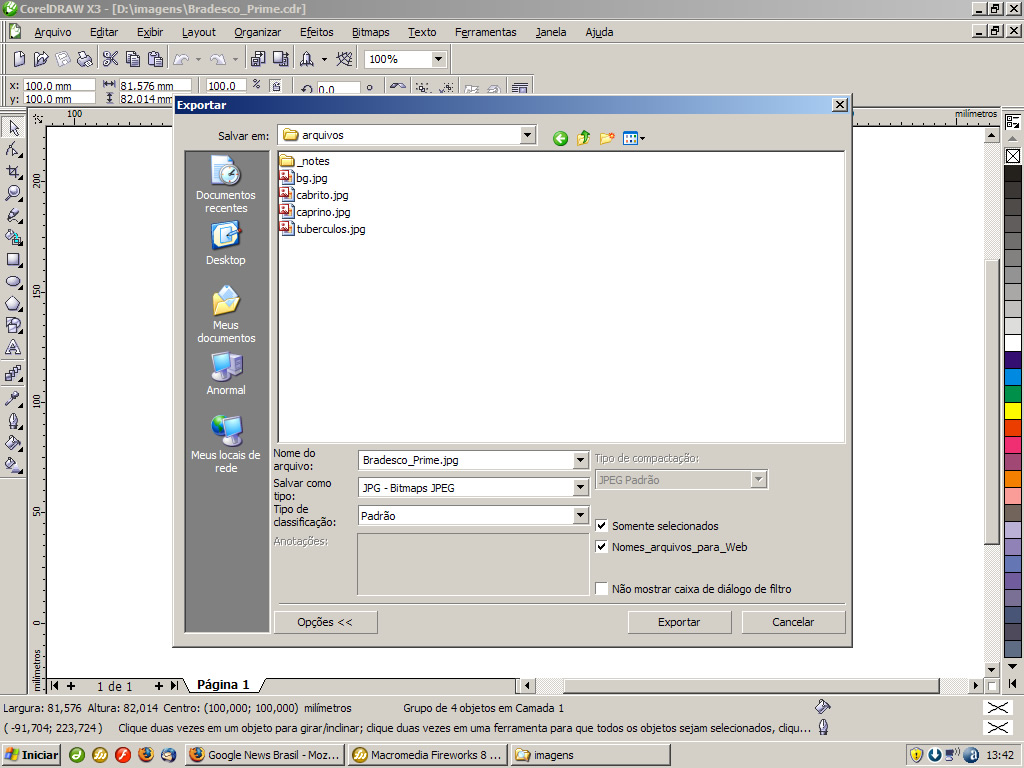Viewport: 1024px width, 768px height.
Task: Enable Não mostrar caixa de diálogo de filtro
Action: coord(601,588)
